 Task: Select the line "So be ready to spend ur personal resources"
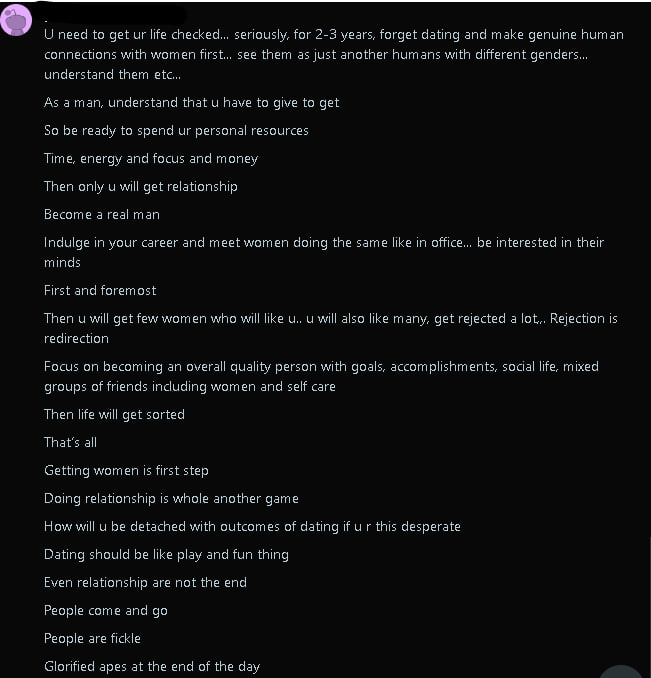(176, 130)
